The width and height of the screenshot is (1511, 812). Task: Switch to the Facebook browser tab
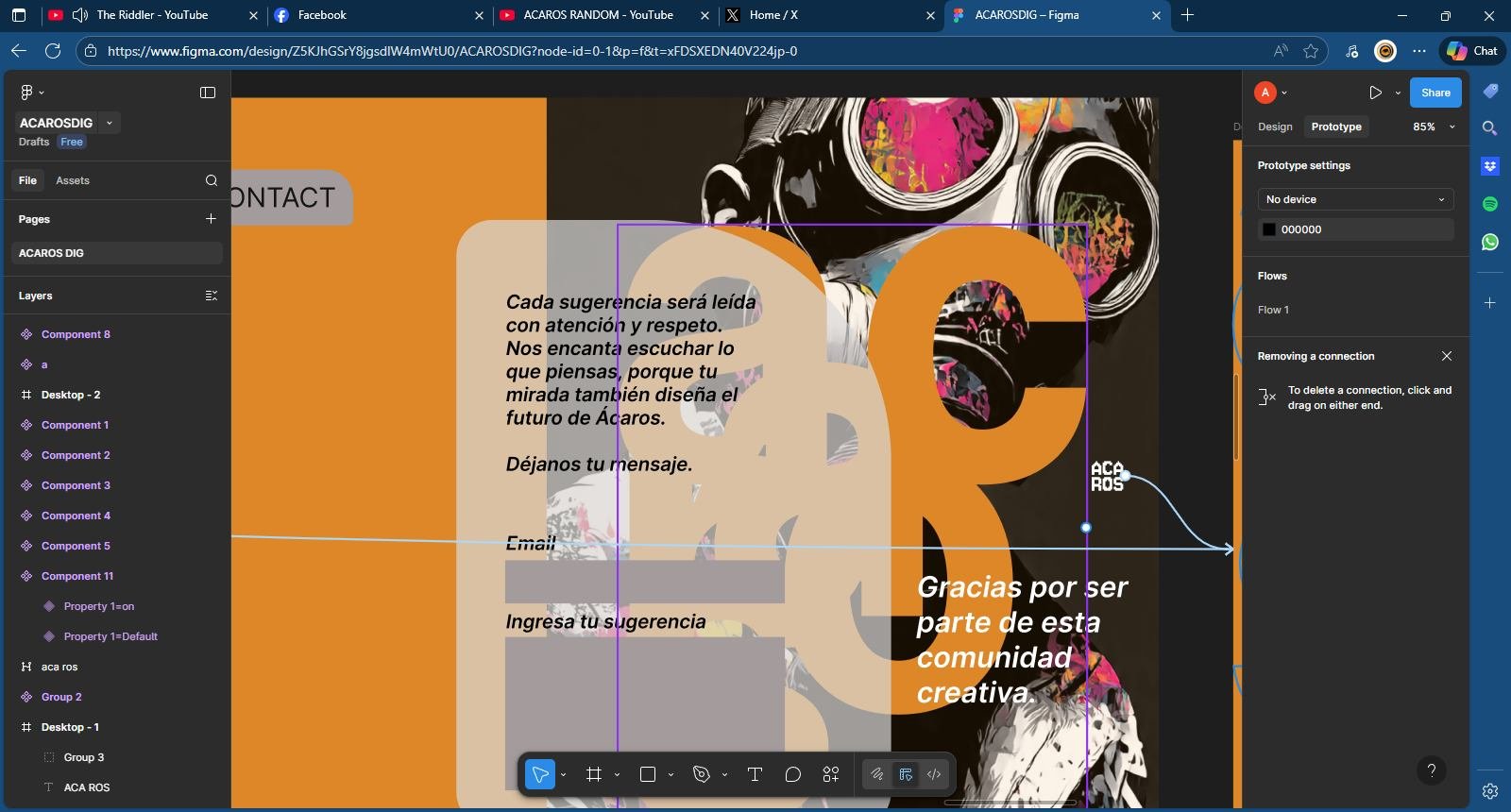tap(379, 15)
